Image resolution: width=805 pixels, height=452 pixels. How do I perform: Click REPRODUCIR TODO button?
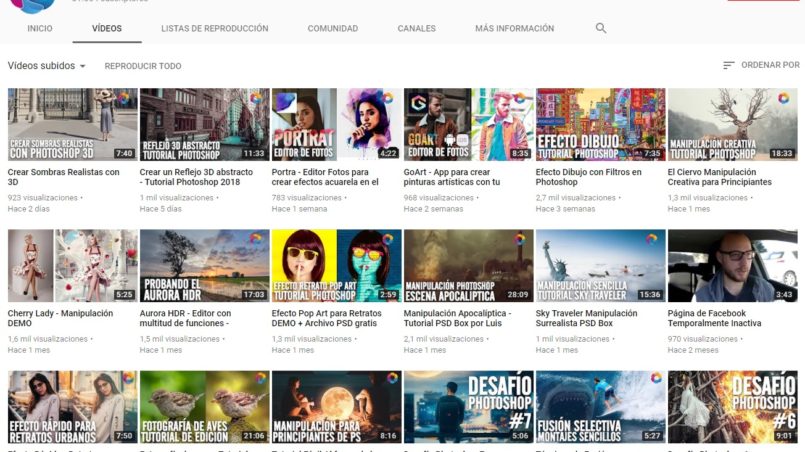pos(143,66)
